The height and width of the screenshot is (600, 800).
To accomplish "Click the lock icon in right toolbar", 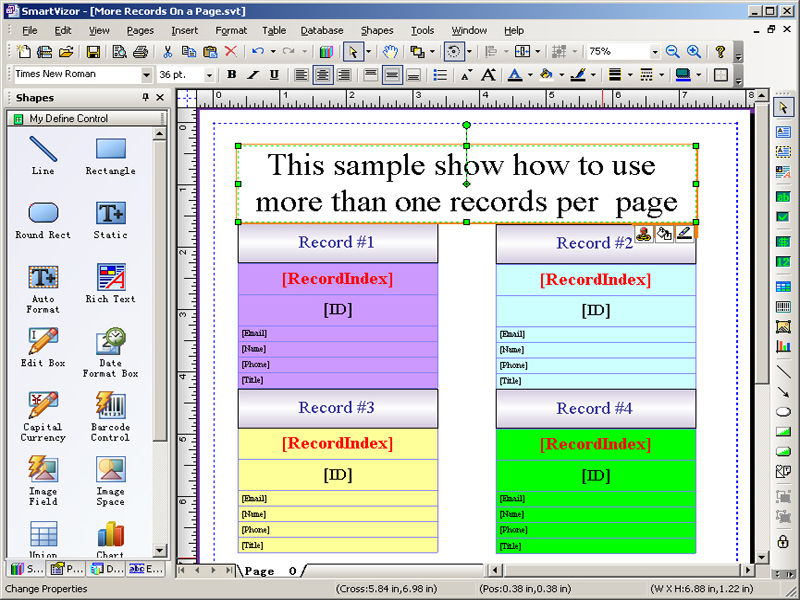I will [x=783, y=541].
